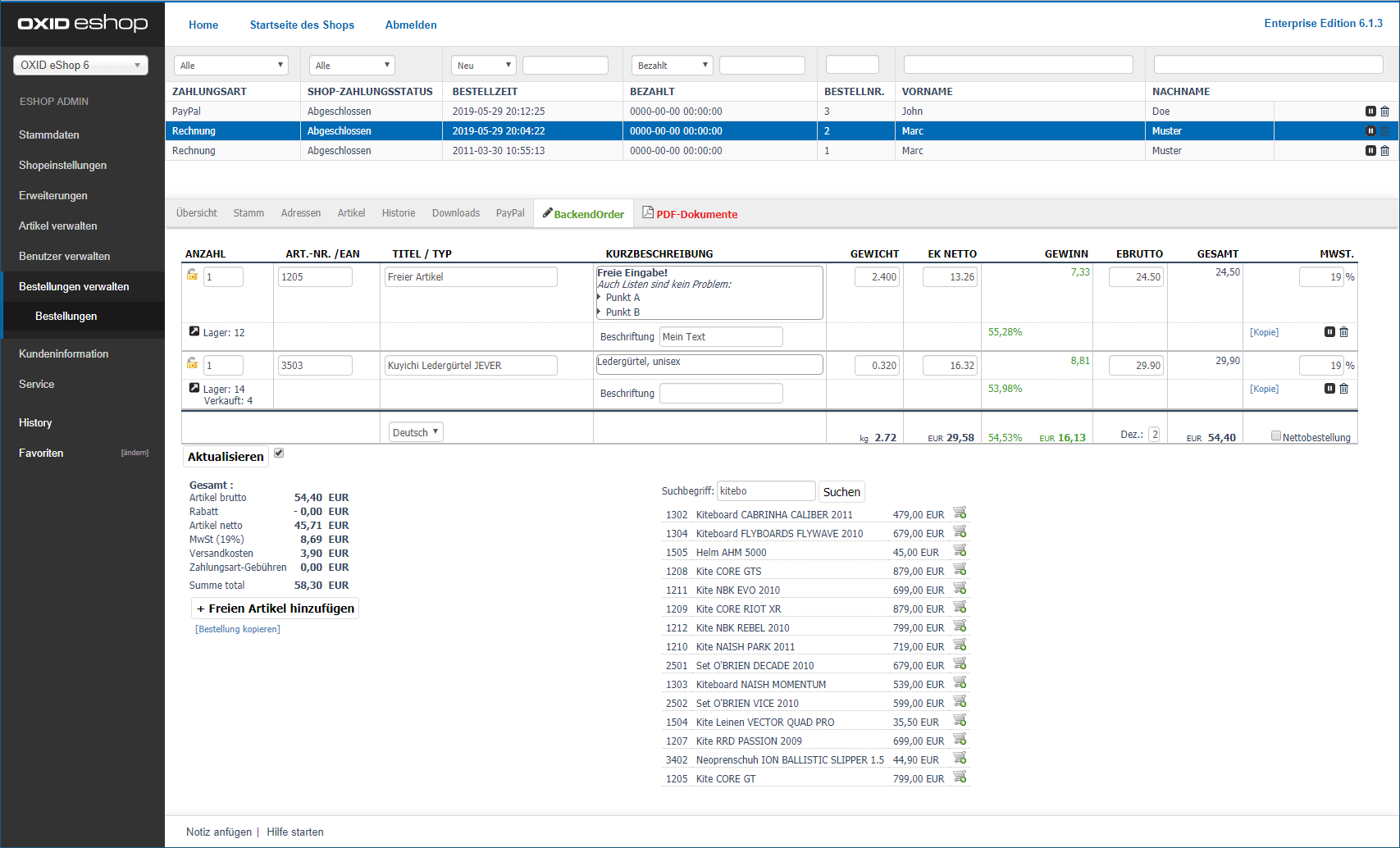This screenshot has height=848, width=1400.
Task: Select the PayPal order row of John Doe
Action: pos(782,112)
